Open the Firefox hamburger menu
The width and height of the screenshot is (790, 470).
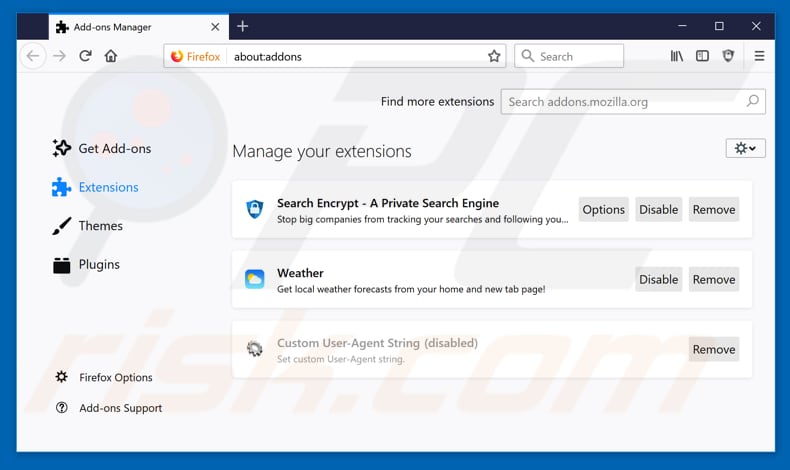point(759,56)
